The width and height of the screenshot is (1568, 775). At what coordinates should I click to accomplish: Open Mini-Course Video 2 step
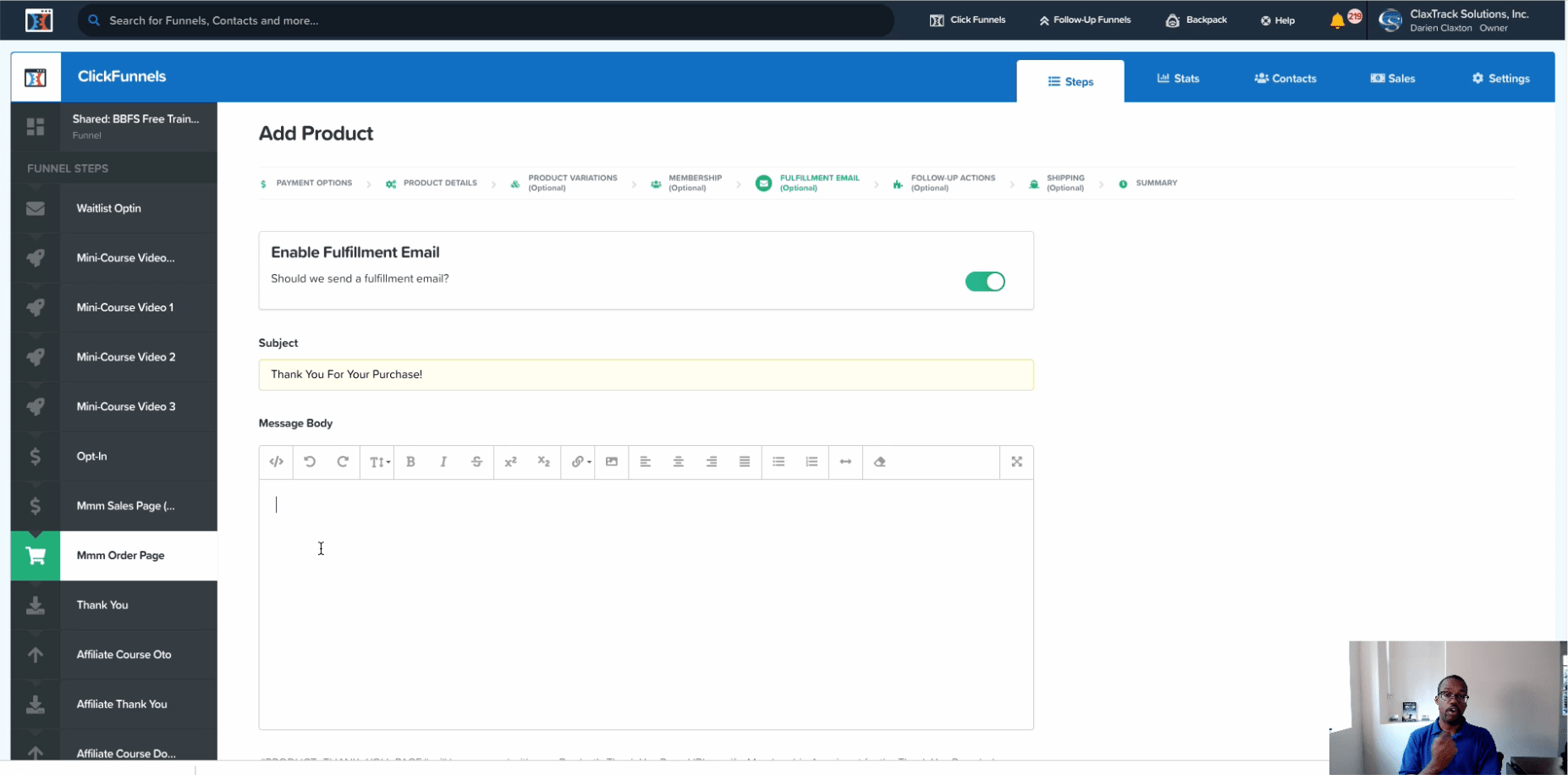114,357
